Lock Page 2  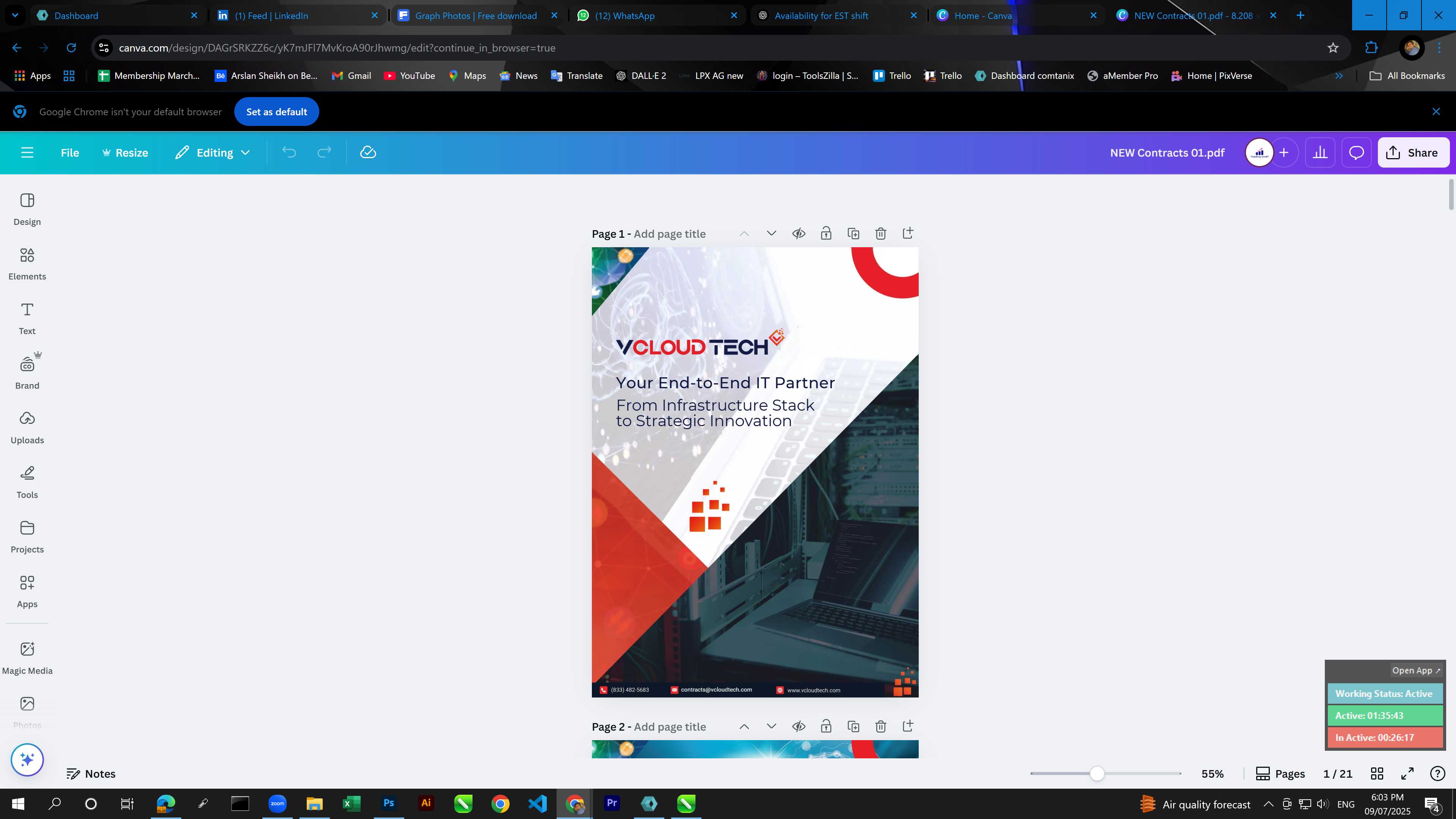pyautogui.click(x=826, y=727)
